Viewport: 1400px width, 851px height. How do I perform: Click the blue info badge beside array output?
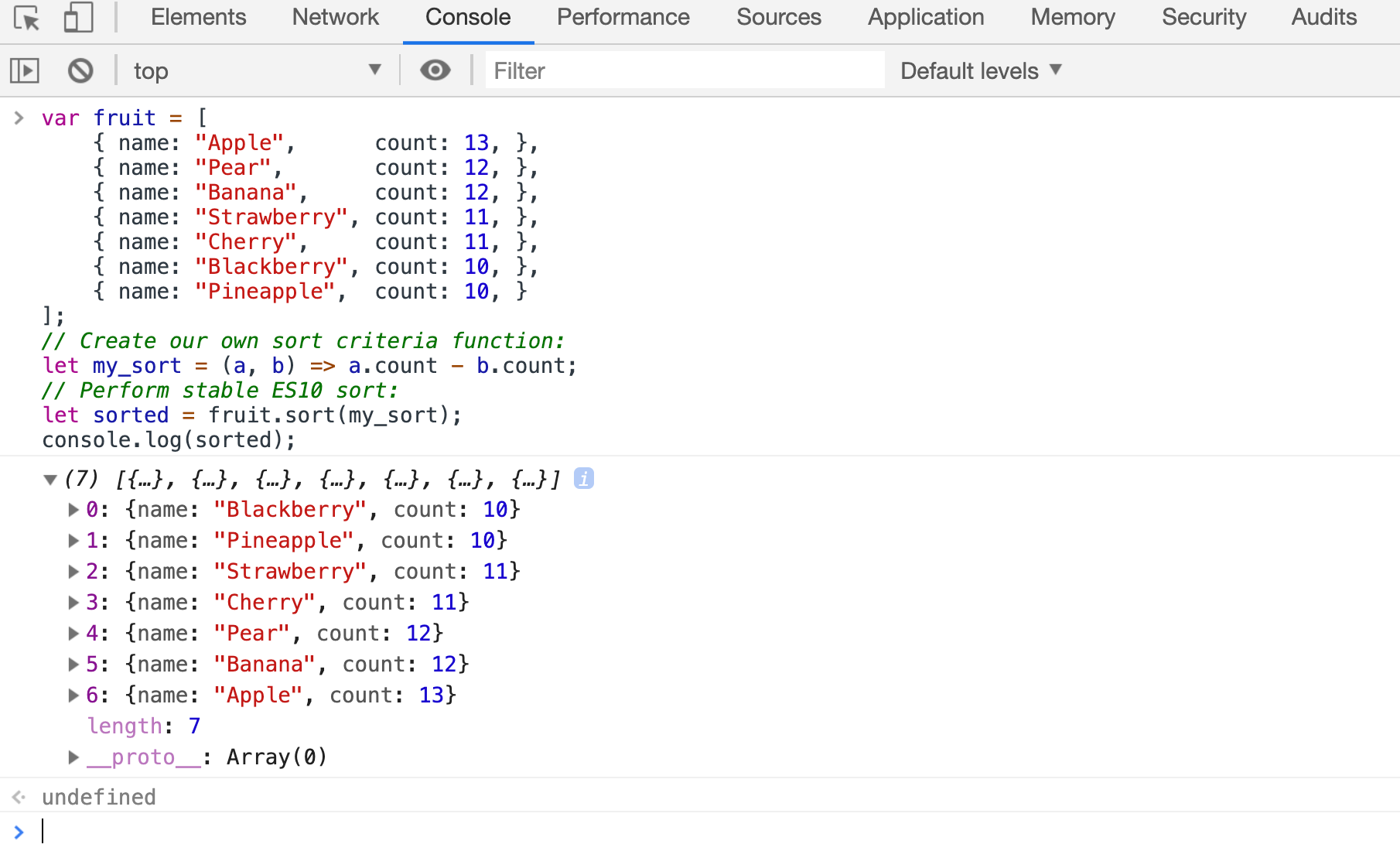click(x=584, y=479)
